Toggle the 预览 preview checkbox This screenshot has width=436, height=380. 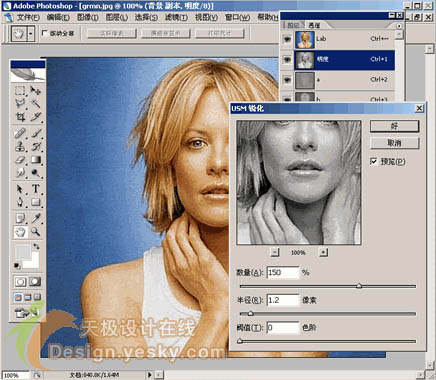pos(374,161)
